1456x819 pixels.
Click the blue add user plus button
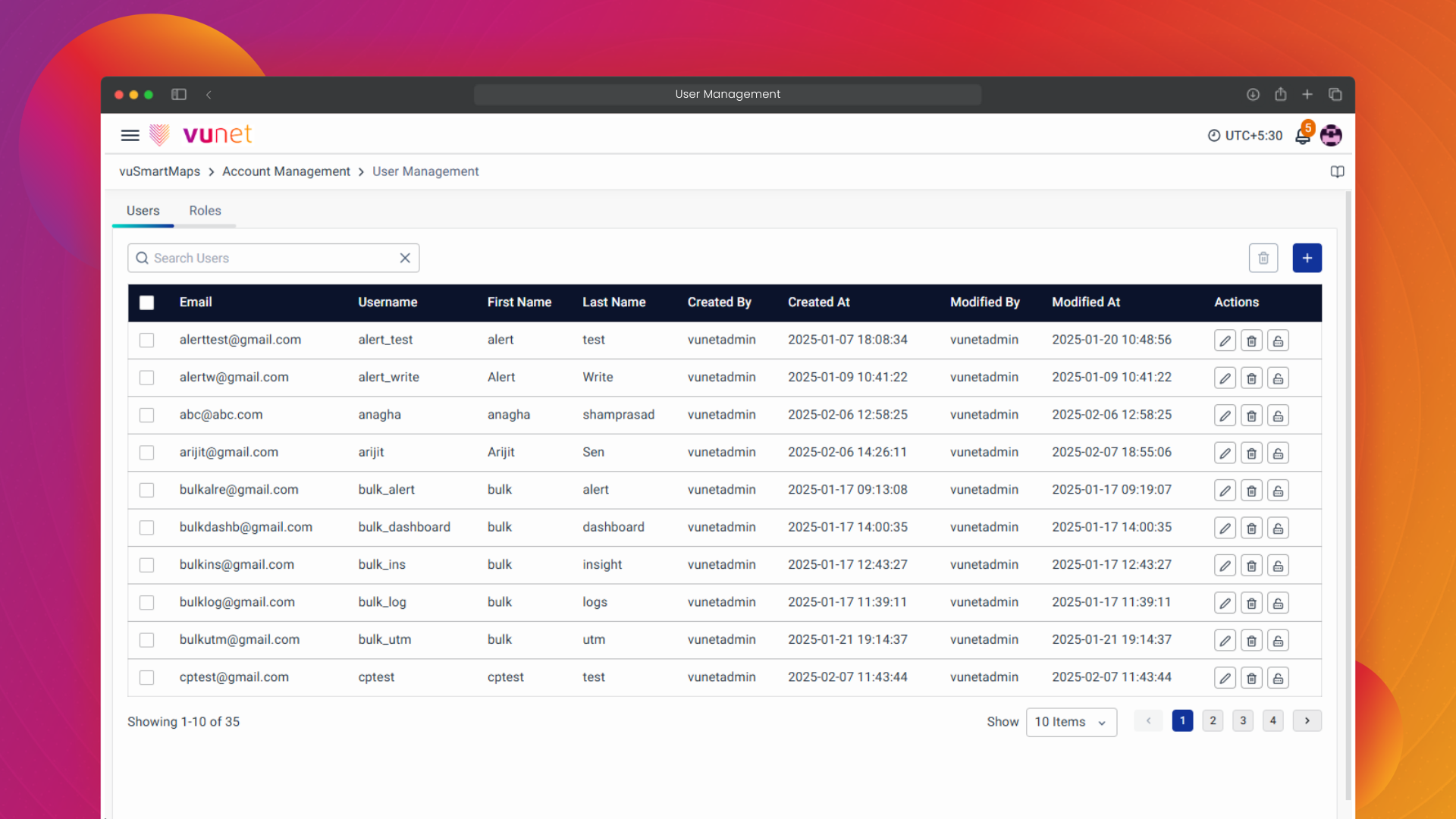(x=1307, y=259)
